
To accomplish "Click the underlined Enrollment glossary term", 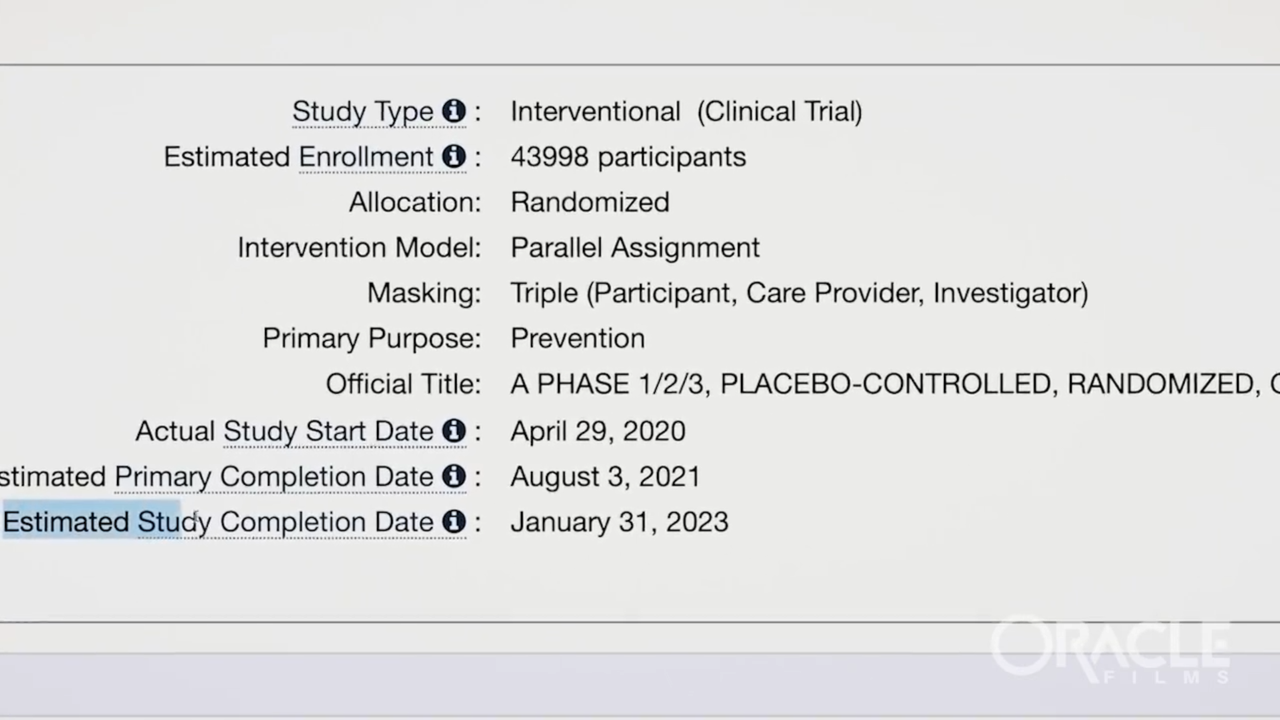I will [366, 157].
